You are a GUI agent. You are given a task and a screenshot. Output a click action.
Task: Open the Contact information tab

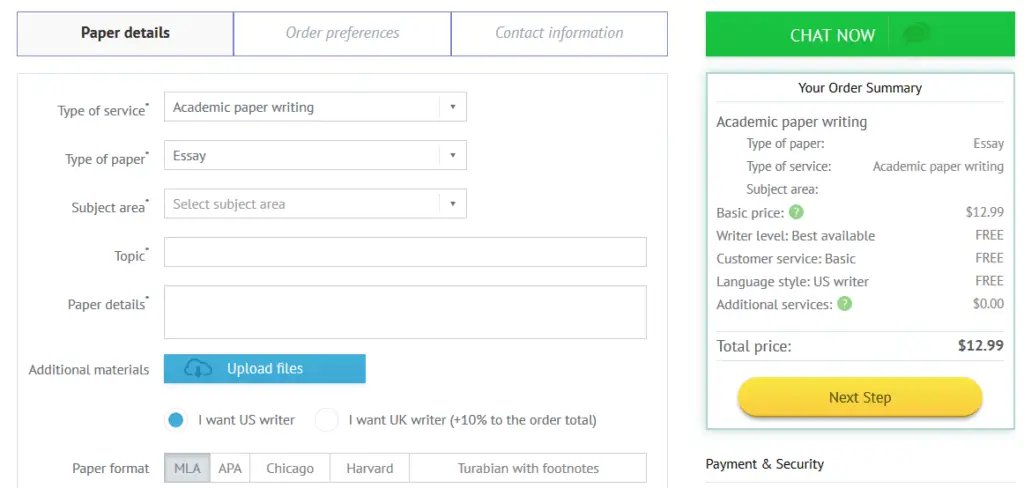coord(559,33)
